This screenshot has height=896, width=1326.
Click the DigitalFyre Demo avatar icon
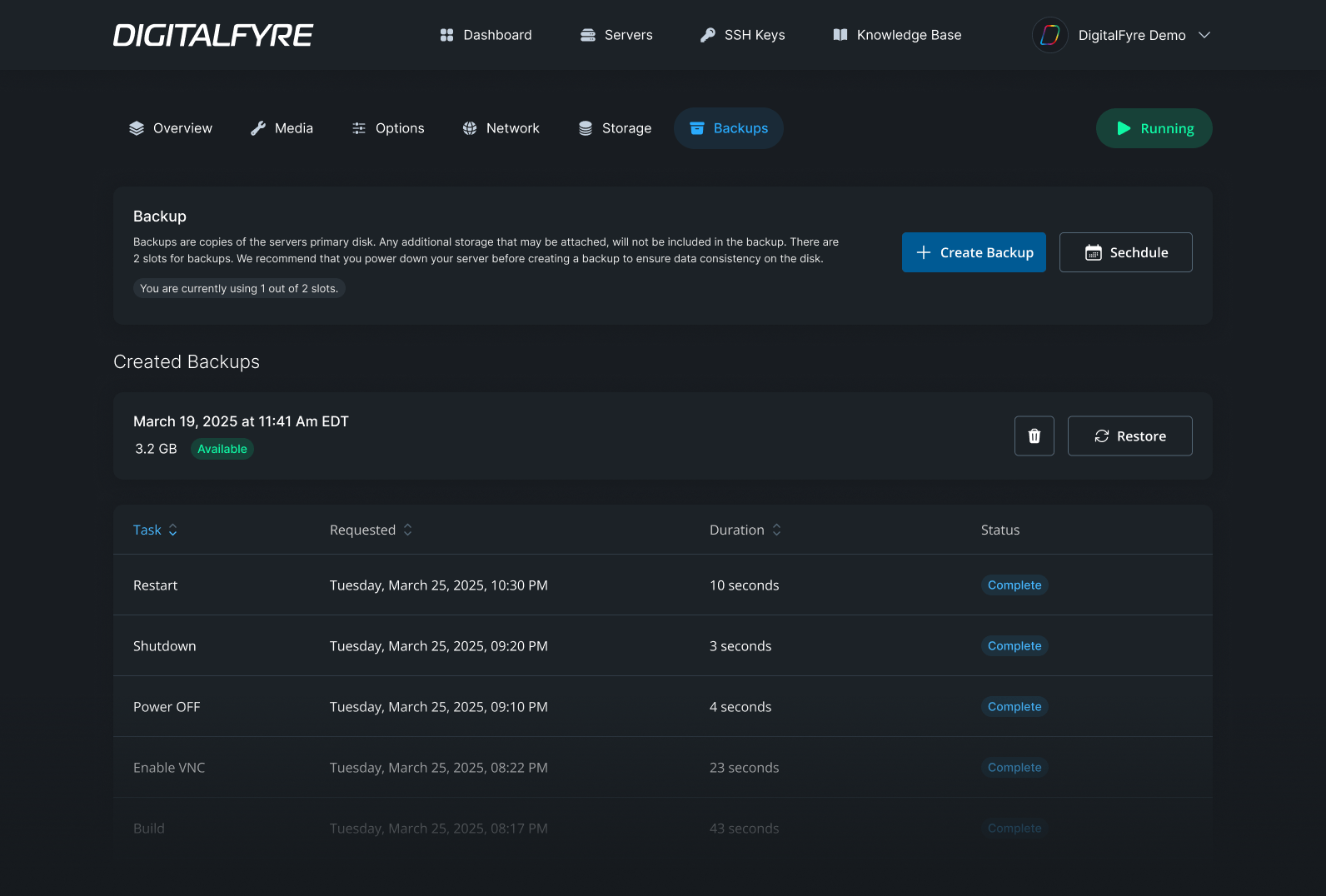coord(1050,35)
